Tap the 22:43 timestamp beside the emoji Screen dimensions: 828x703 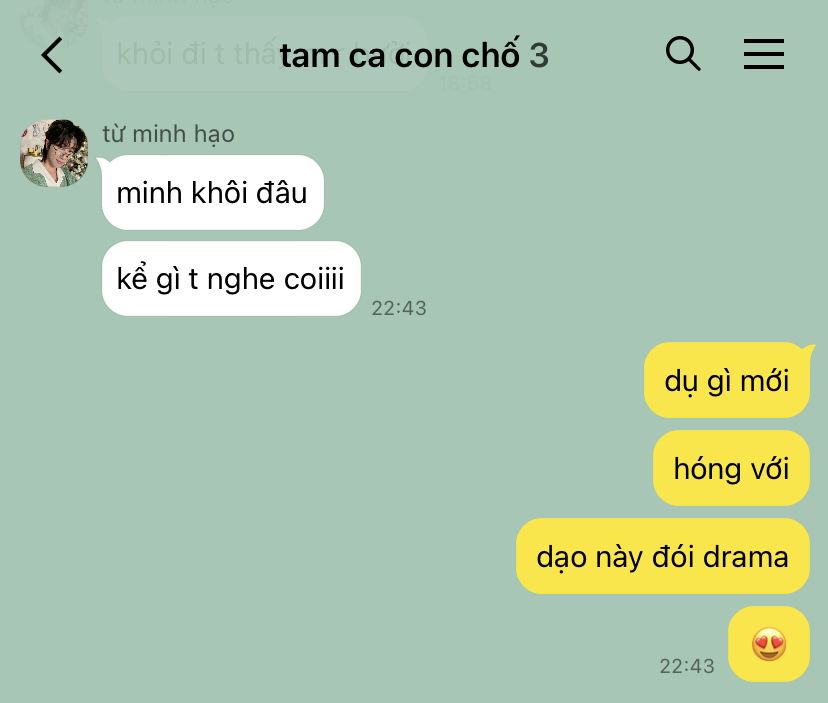coord(686,666)
